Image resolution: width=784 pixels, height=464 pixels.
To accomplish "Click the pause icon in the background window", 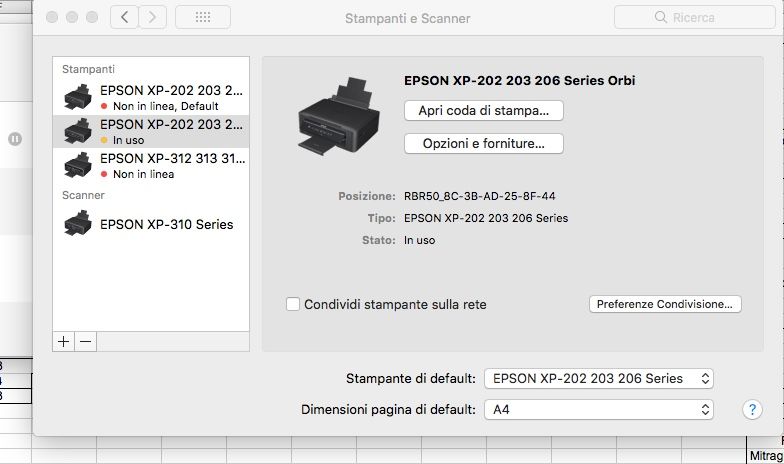I will (x=15, y=139).
